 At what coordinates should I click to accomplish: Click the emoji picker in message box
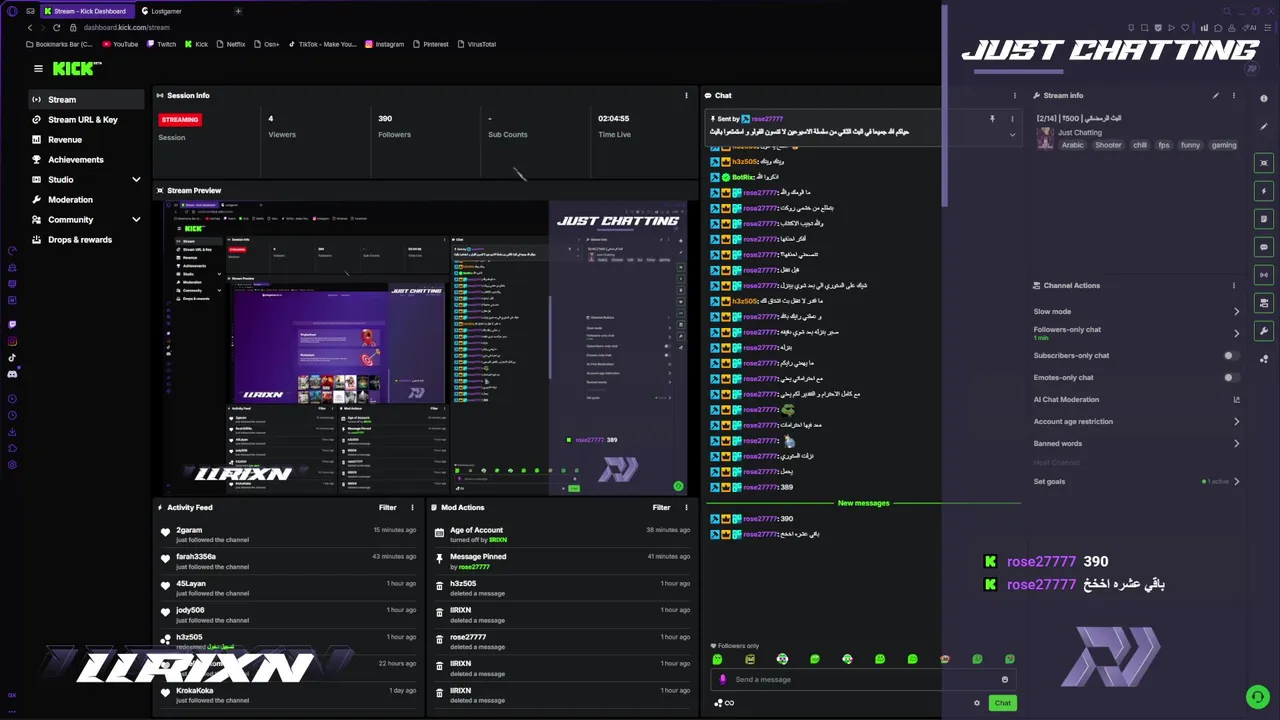click(1005, 680)
